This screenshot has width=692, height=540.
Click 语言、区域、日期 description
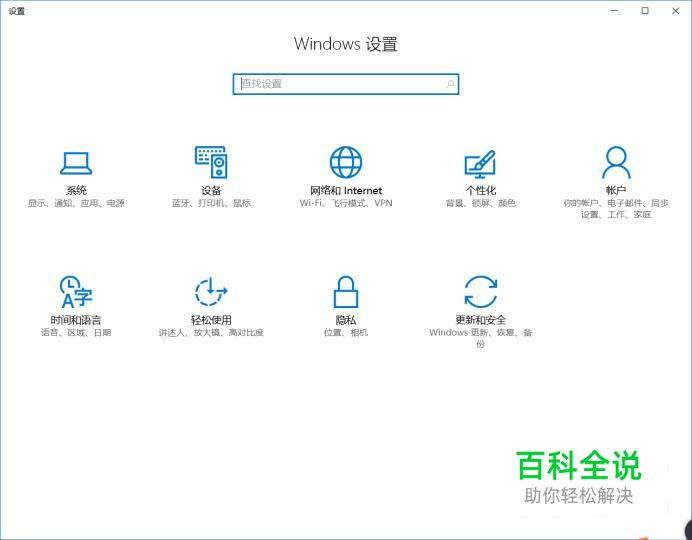click(76, 333)
